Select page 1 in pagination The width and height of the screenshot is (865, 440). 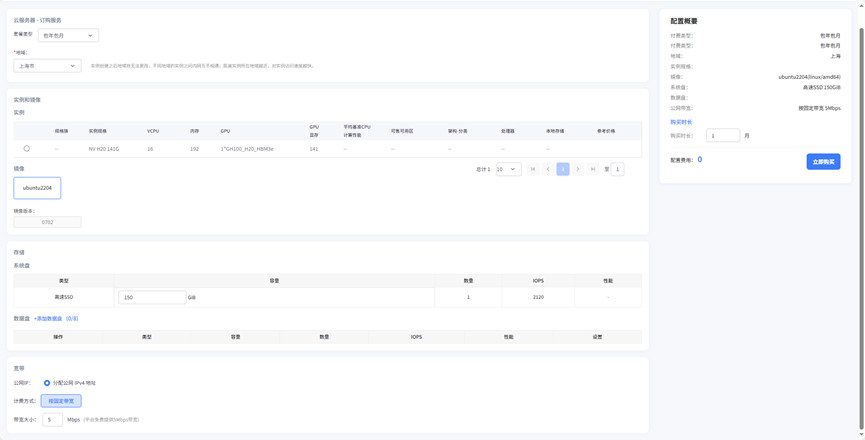point(563,169)
